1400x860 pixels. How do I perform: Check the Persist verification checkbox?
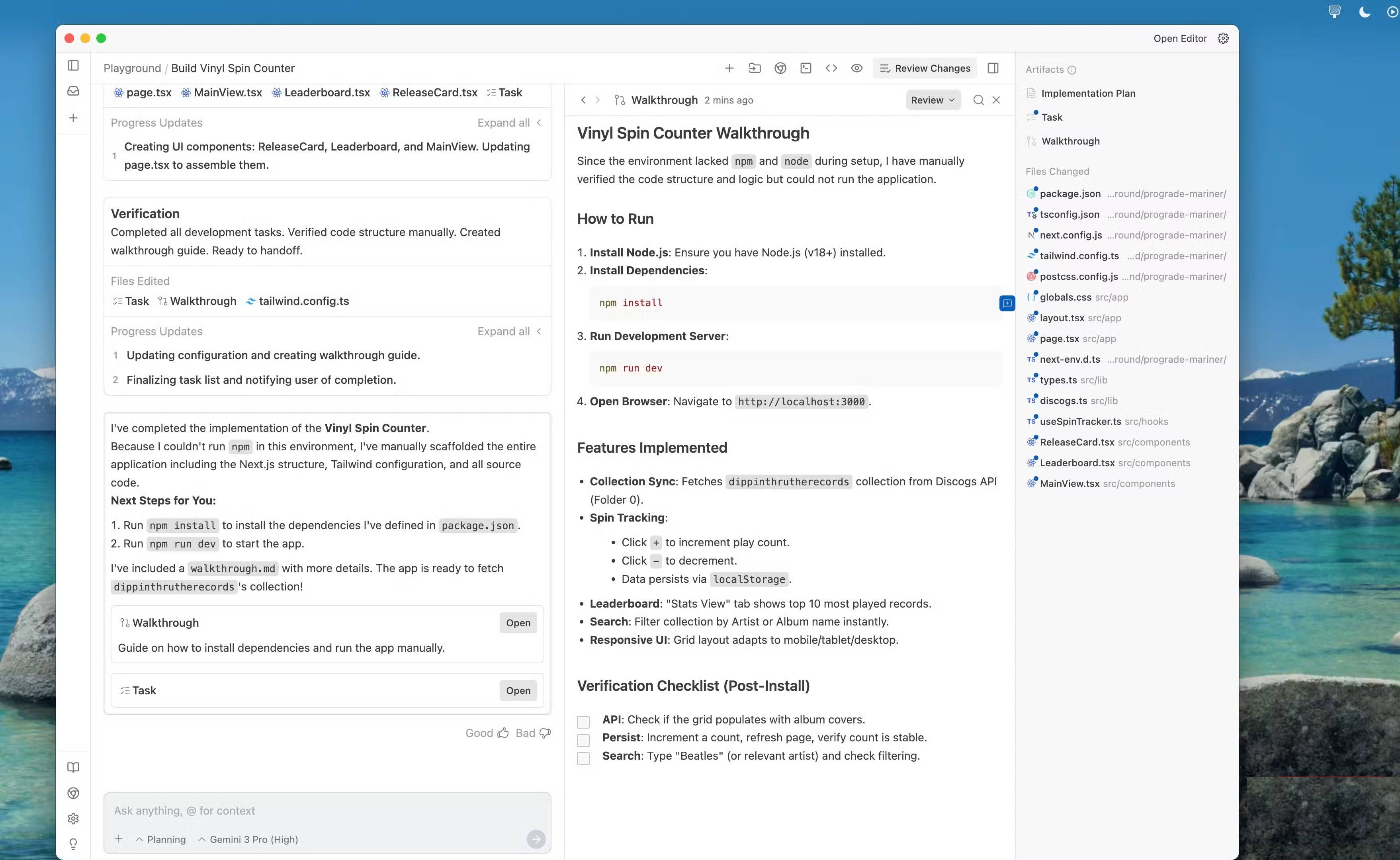[583, 740]
